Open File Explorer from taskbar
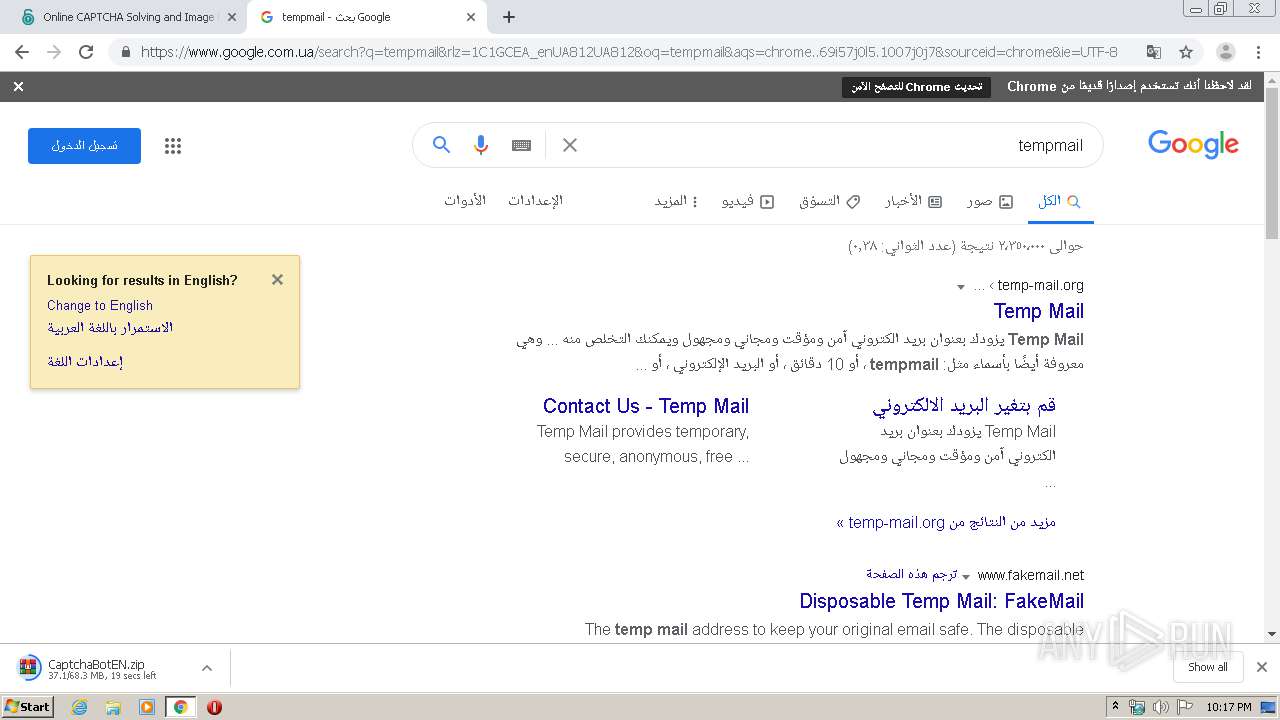 113,707
